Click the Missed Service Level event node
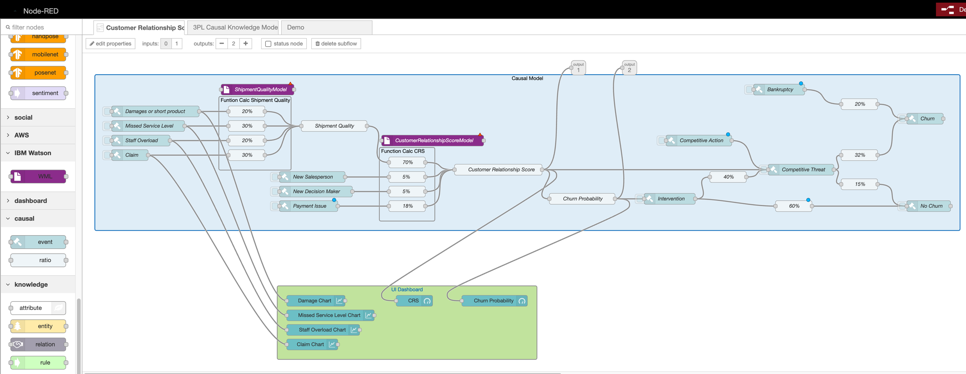 click(149, 126)
